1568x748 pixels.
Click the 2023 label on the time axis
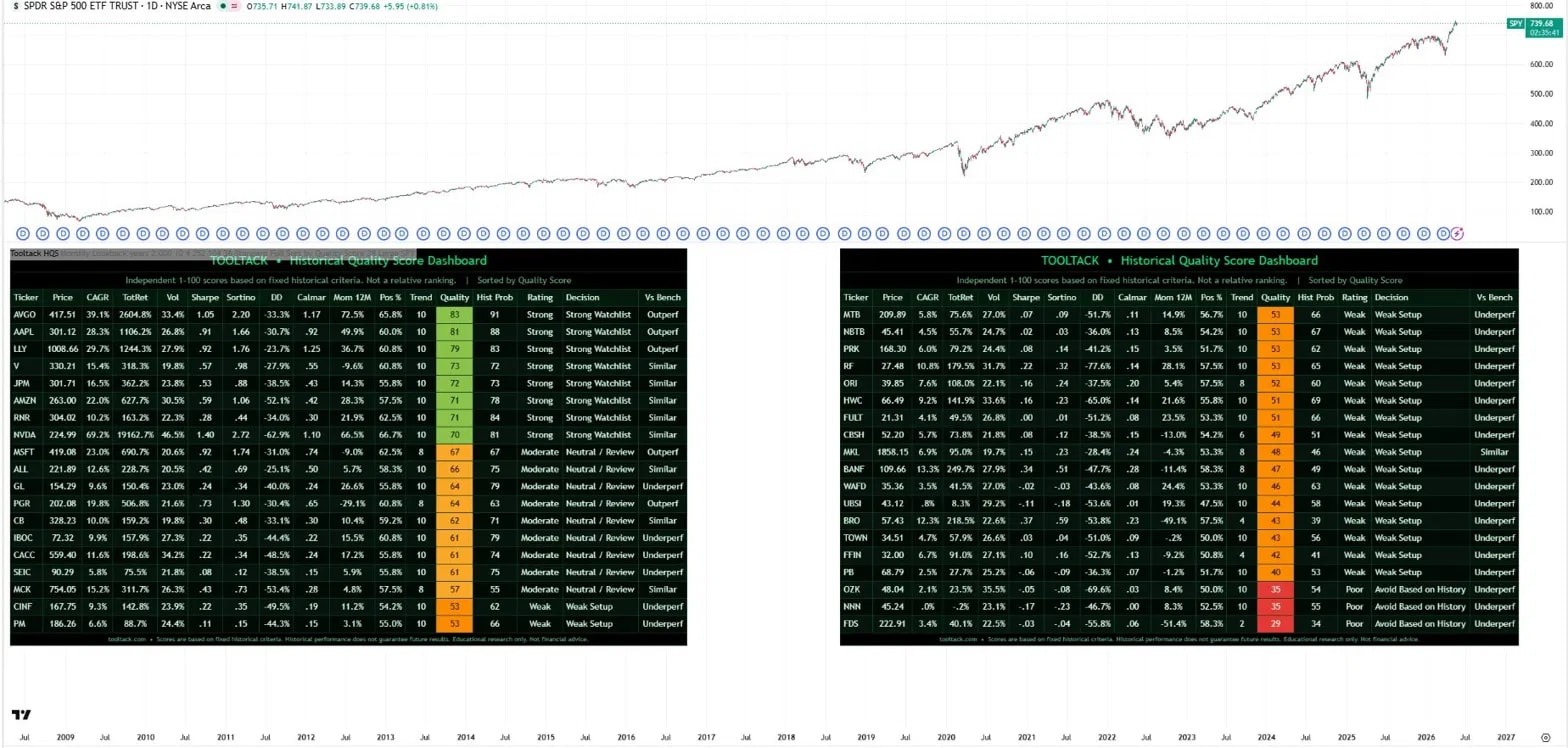pos(1186,737)
